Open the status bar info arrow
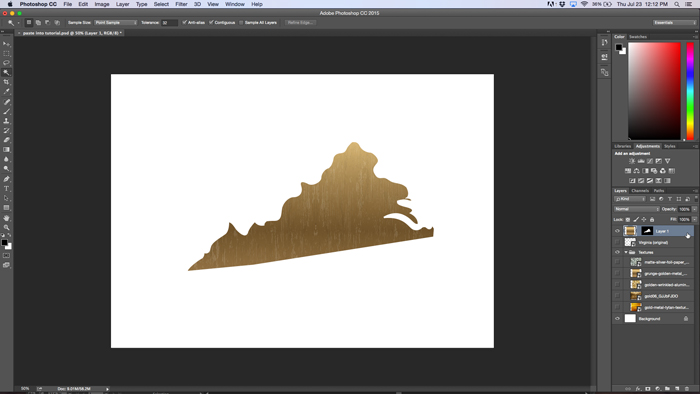The height and width of the screenshot is (394, 700). click(x=107, y=389)
